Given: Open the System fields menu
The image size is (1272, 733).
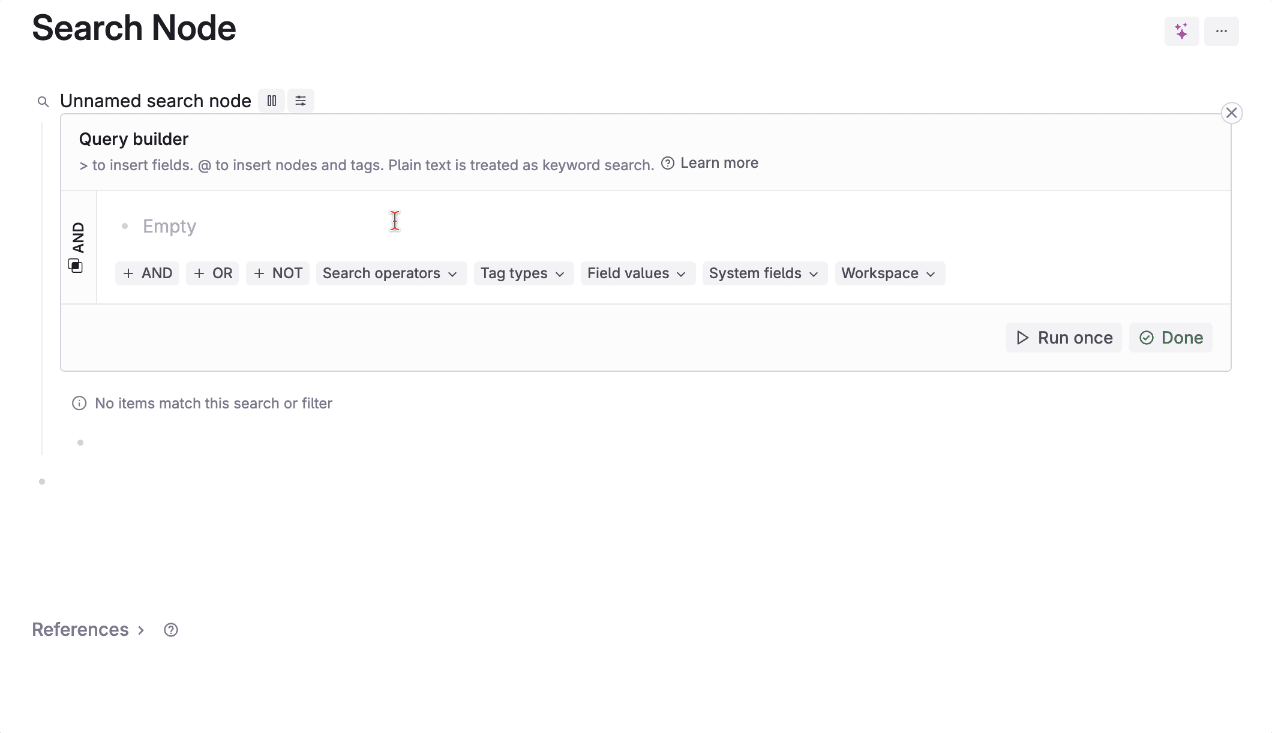Looking at the screenshot, I should tap(763, 273).
